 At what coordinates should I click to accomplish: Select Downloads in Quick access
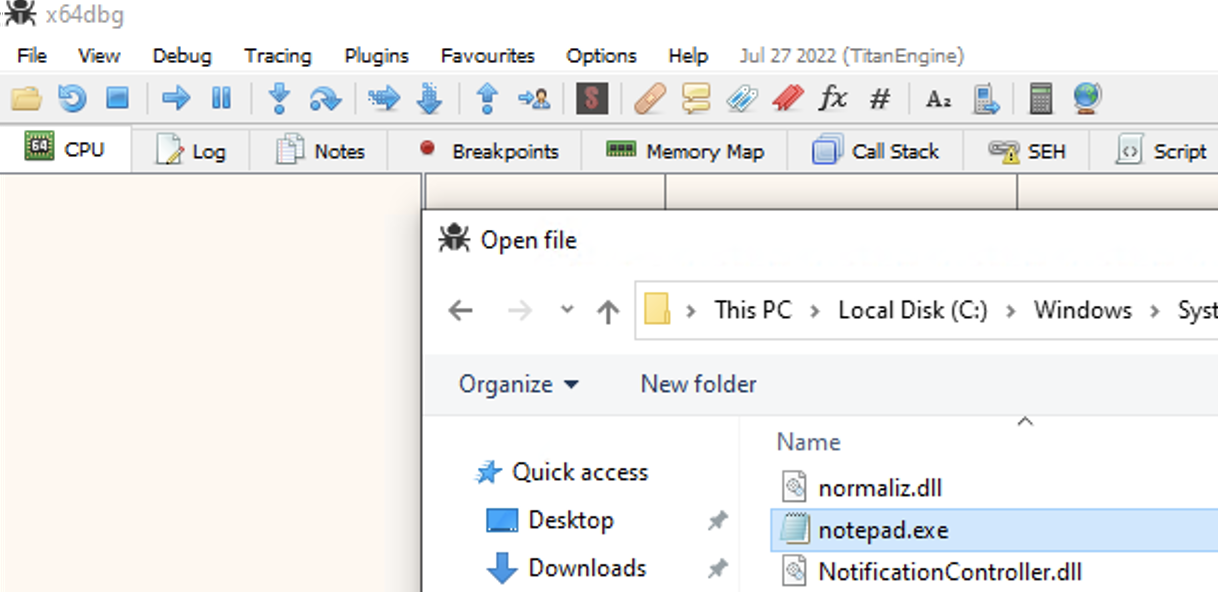[586, 568]
